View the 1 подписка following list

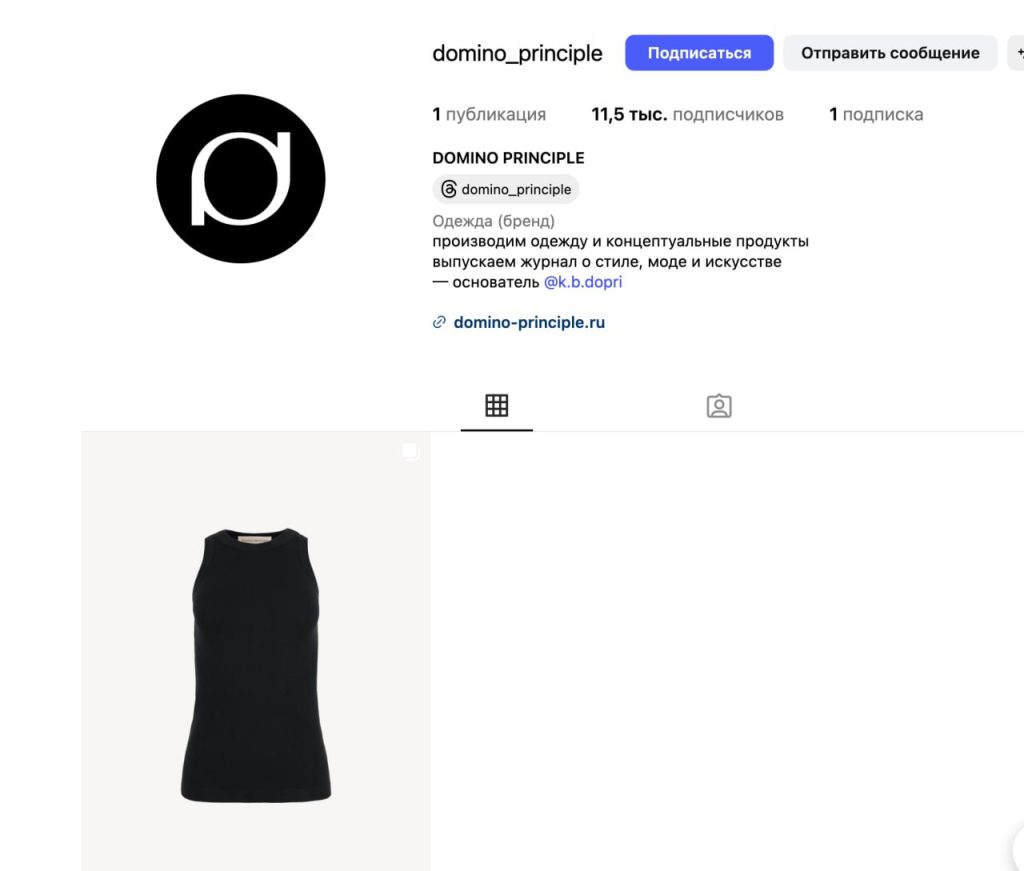(x=876, y=114)
